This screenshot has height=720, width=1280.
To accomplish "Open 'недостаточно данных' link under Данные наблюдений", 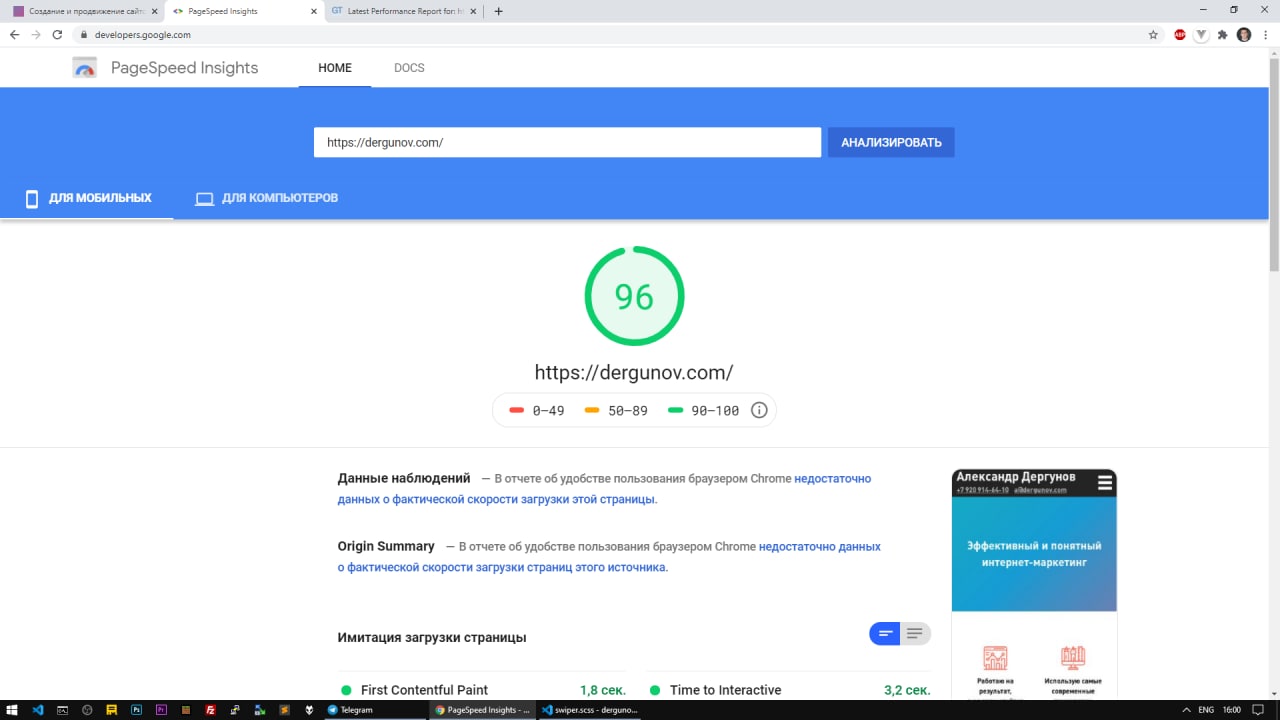I will pyautogui.click(x=604, y=488).
